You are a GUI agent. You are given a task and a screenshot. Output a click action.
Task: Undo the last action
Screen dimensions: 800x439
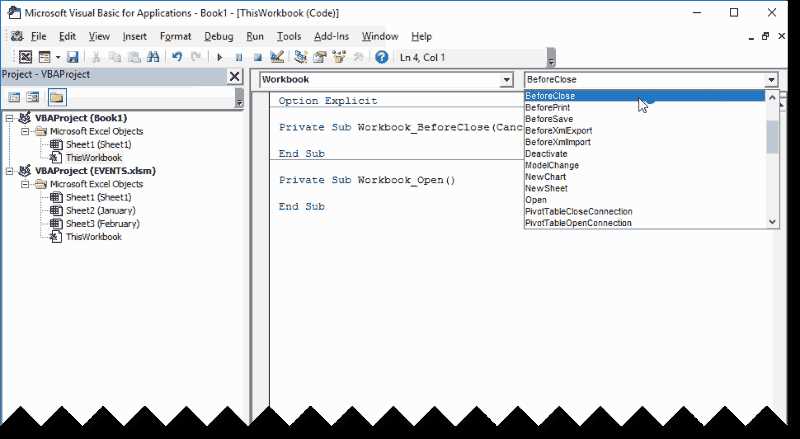point(177,57)
